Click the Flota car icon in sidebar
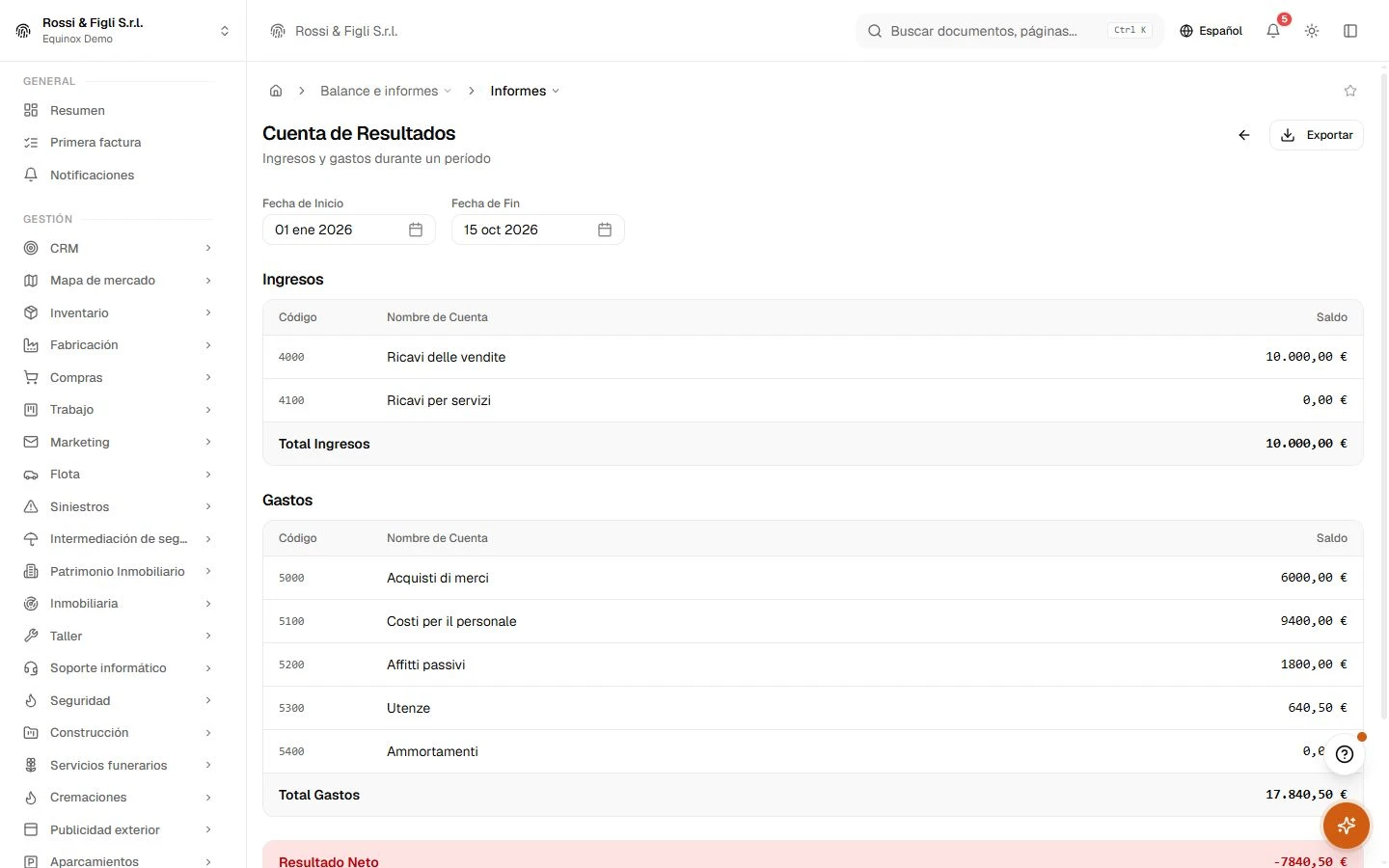 [31, 475]
